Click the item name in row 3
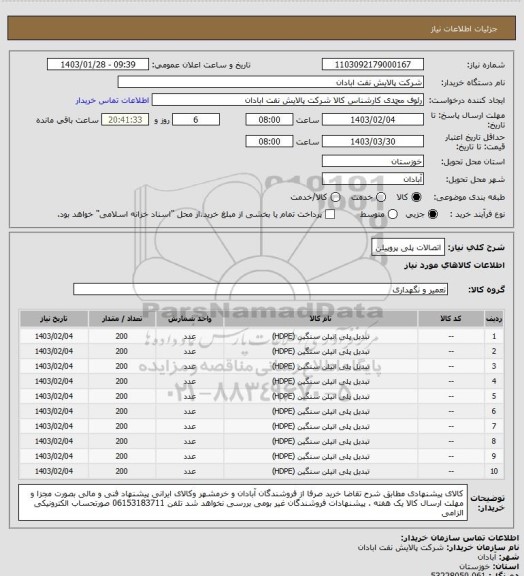Image resolution: width=524 pixels, height=576 pixels. 320,367
